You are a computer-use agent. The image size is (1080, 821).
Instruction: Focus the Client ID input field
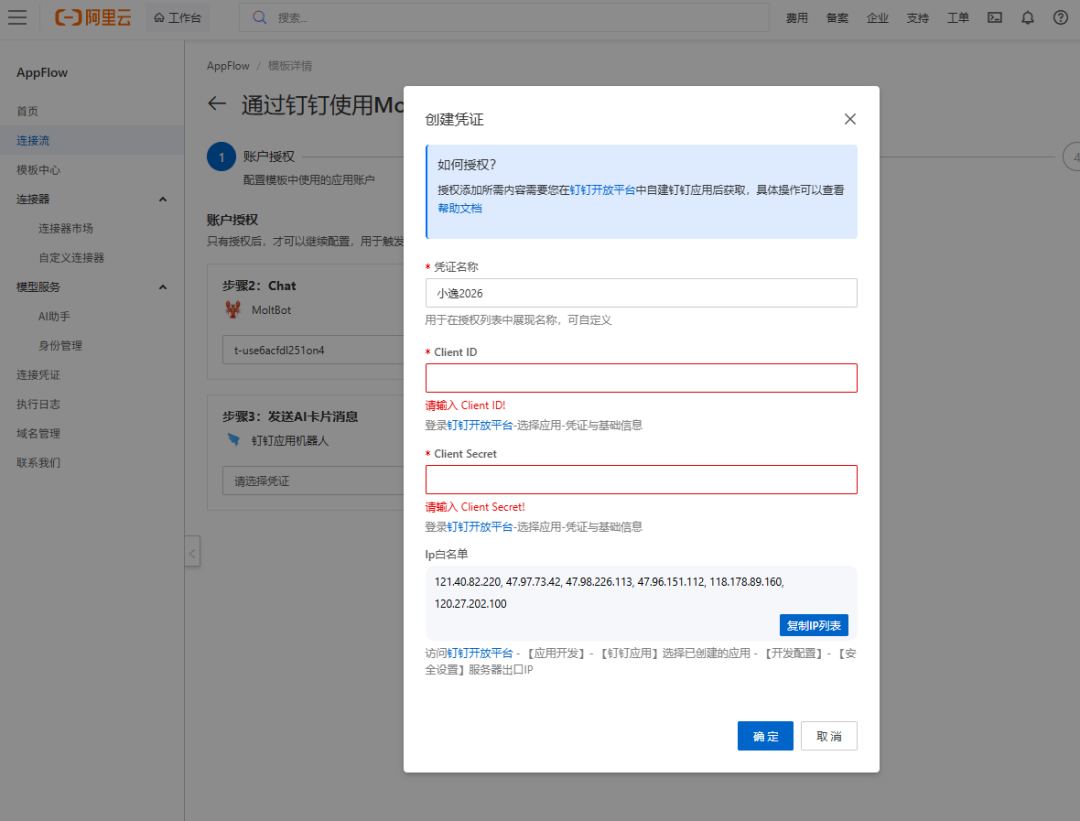point(641,378)
